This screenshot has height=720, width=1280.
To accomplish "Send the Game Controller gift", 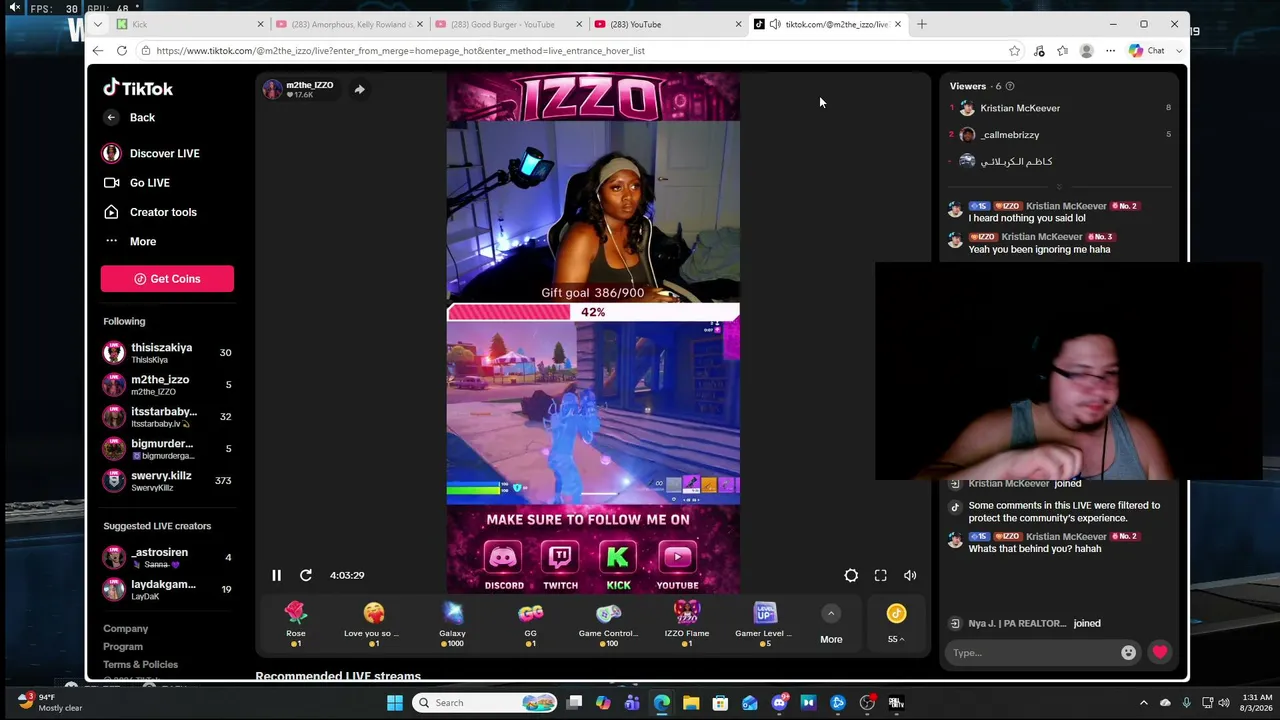I will (608, 624).
